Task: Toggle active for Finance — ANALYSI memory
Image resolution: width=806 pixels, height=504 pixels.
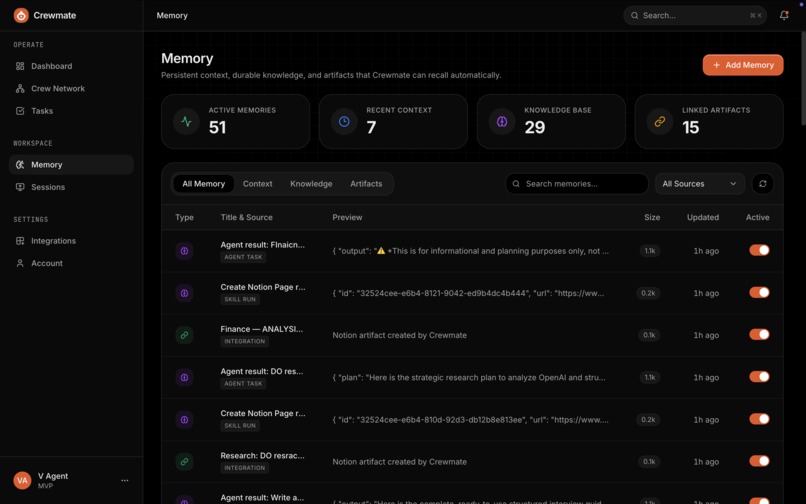Action: tap(759, 334)
